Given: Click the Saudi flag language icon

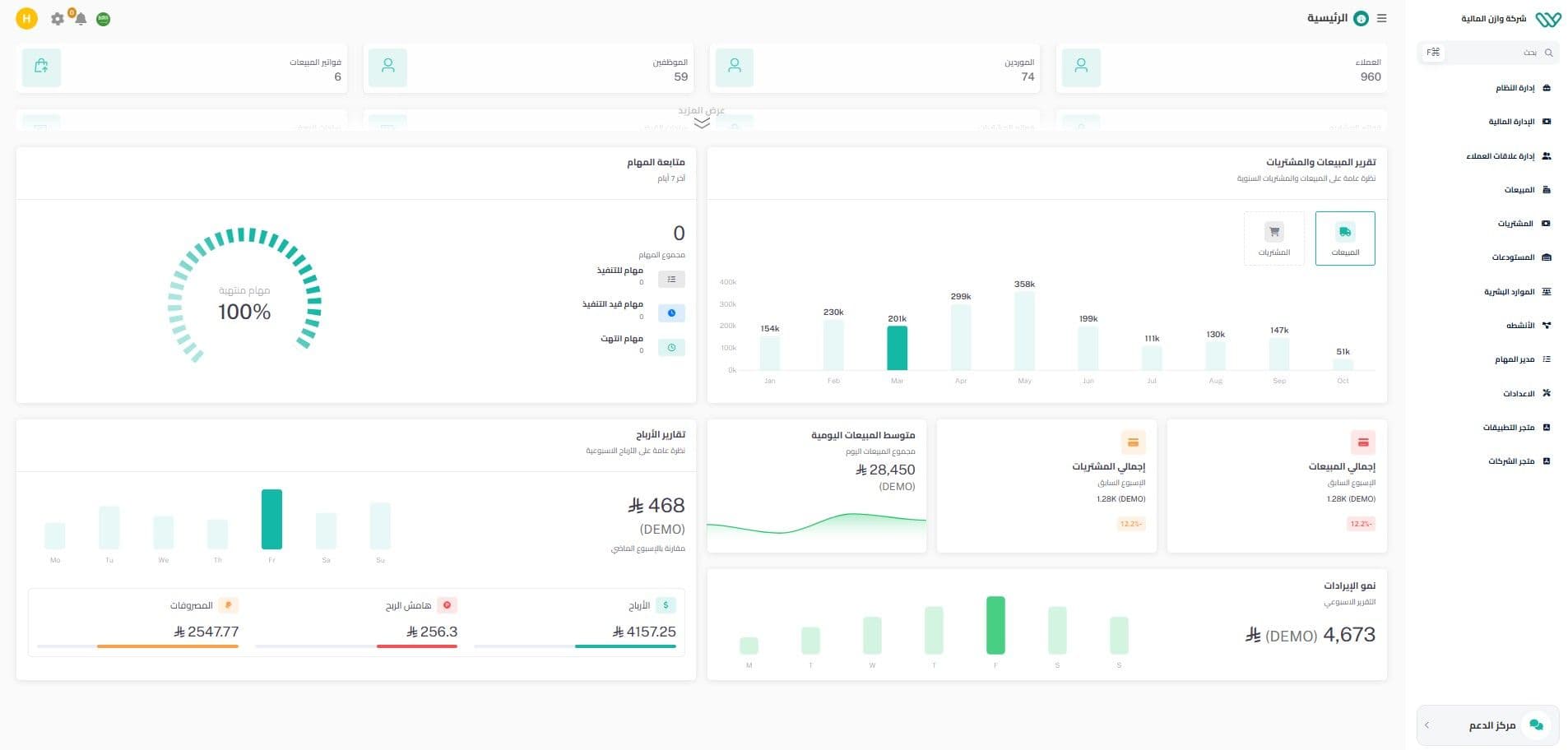Looking at the screenshot, I should 104,19.
